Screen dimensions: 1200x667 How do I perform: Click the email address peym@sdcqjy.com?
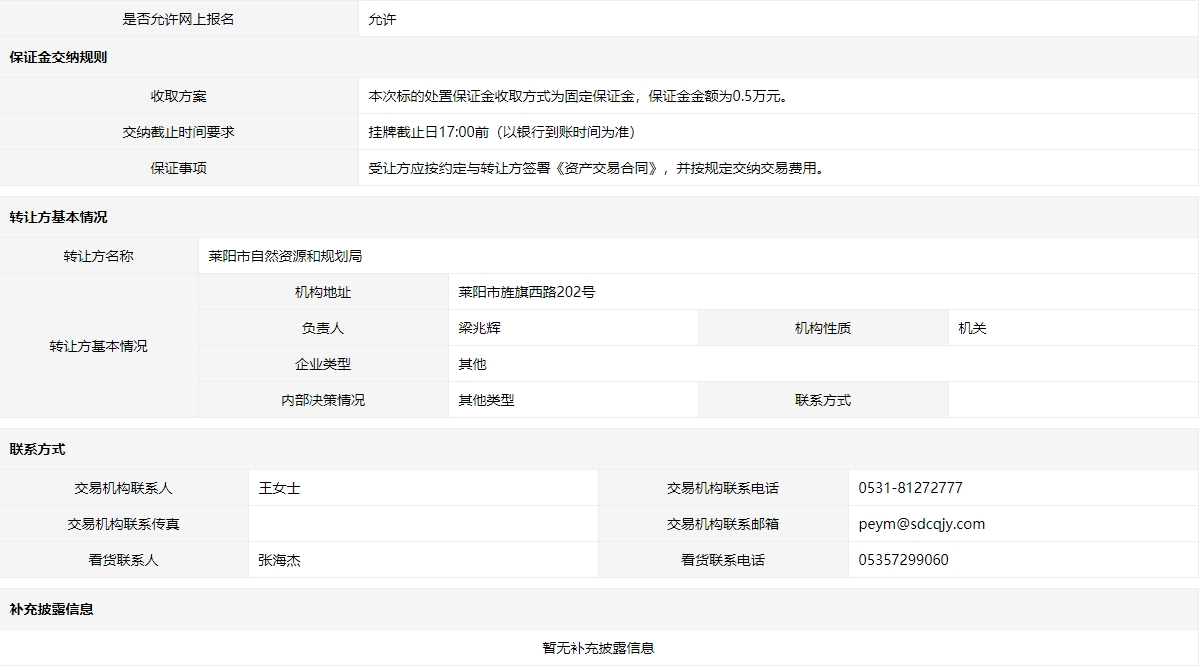click(921, 524)
